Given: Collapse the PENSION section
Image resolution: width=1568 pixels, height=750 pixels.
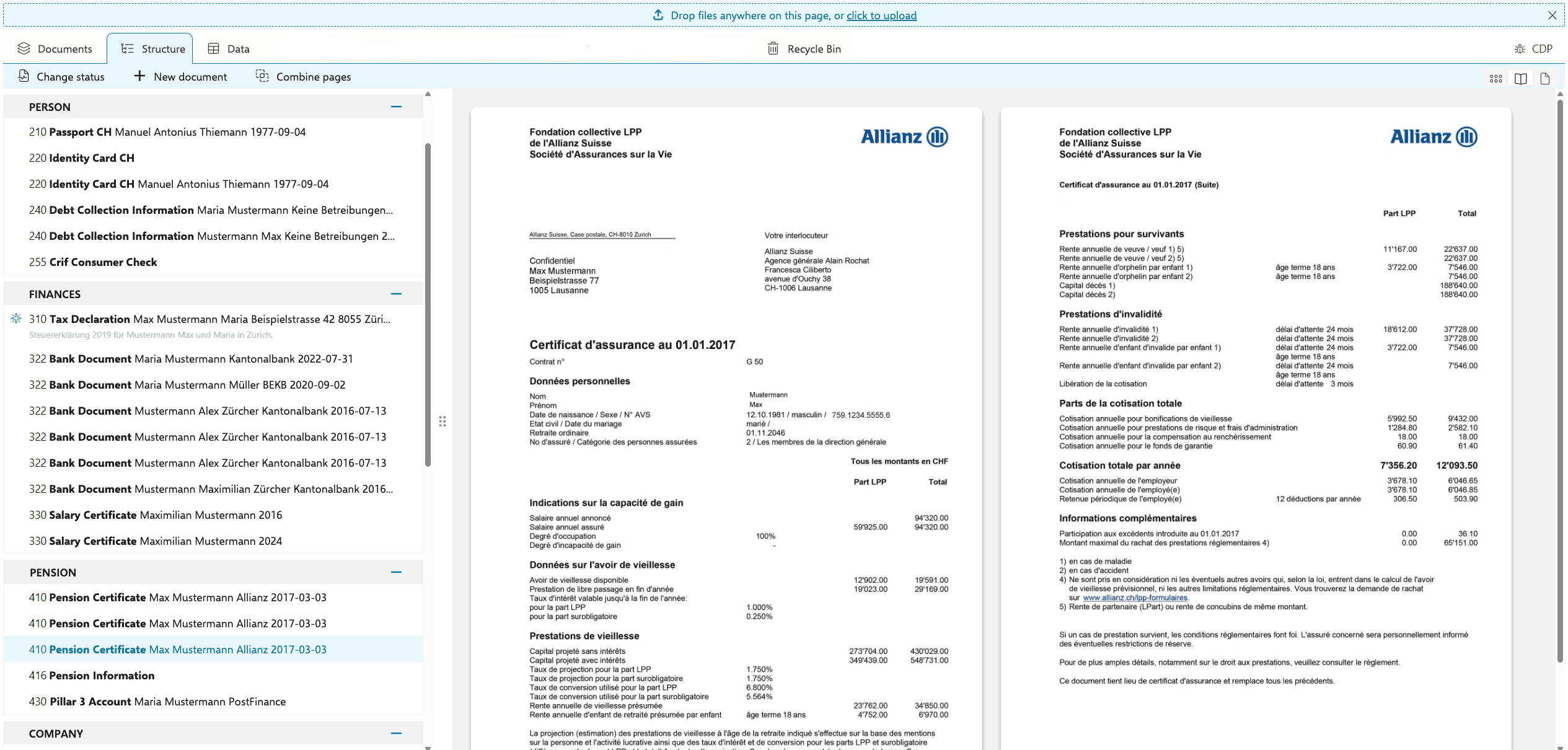Looking at the screenshot, I should (397, 572).
